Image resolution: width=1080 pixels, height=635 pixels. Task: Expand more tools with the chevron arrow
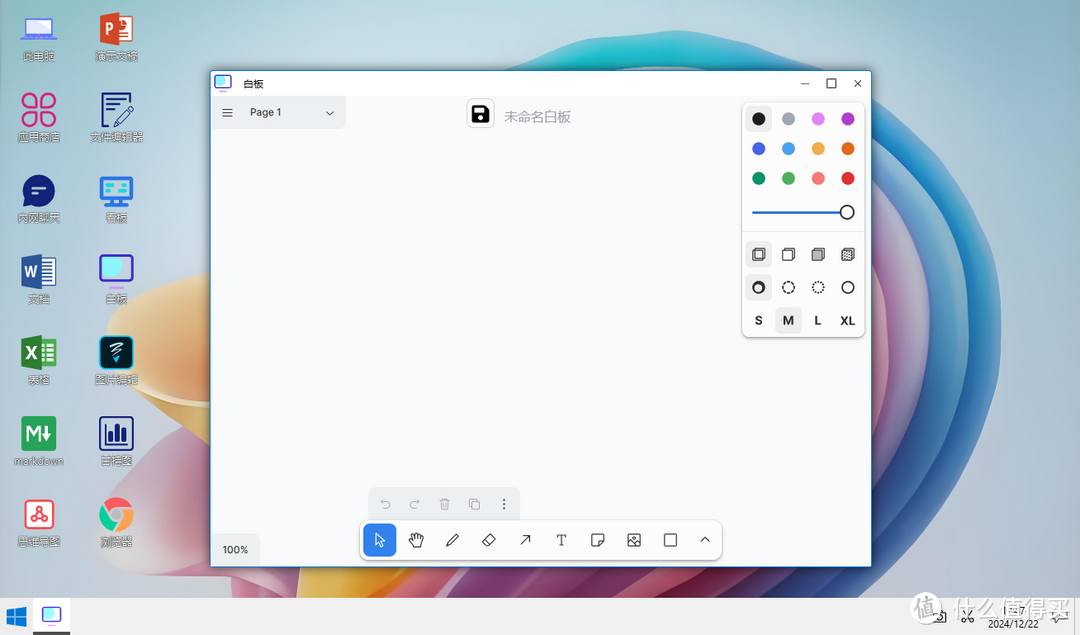pos(705,540)
